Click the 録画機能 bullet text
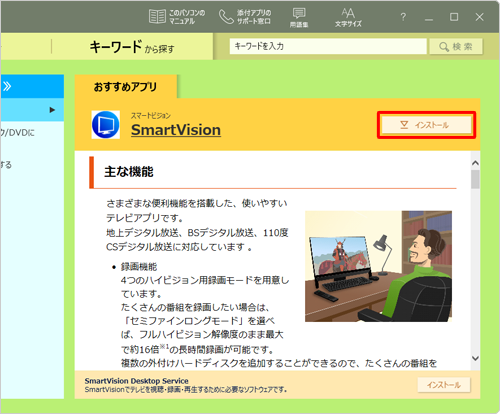The width and height of the screenshot is (500, 414). click(139, 267)
